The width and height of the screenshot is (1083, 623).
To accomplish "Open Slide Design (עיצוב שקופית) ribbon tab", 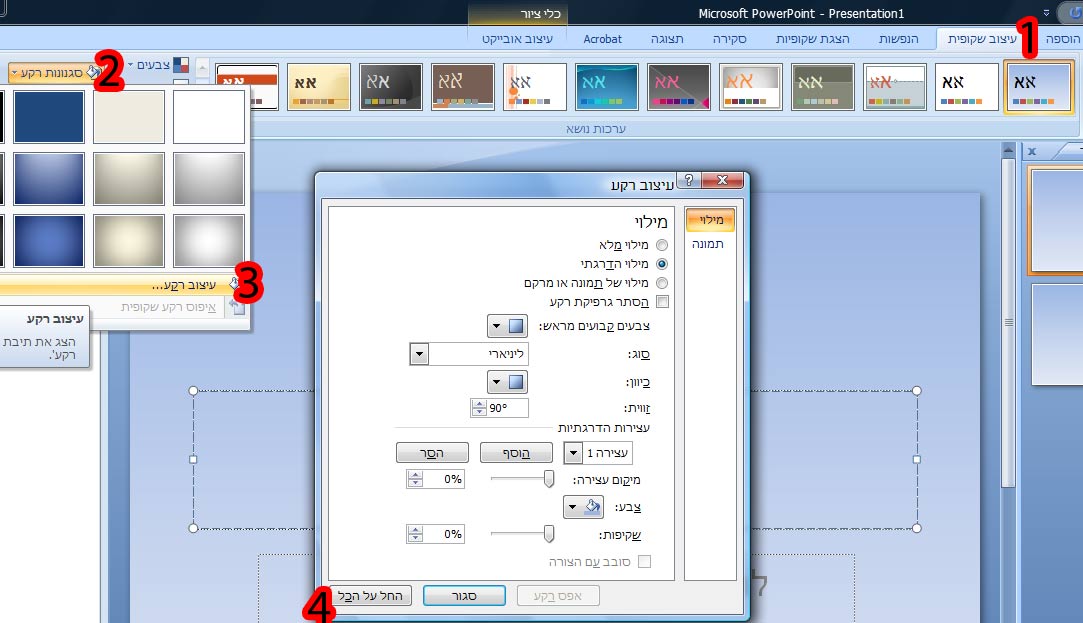I will pos(981,39).
